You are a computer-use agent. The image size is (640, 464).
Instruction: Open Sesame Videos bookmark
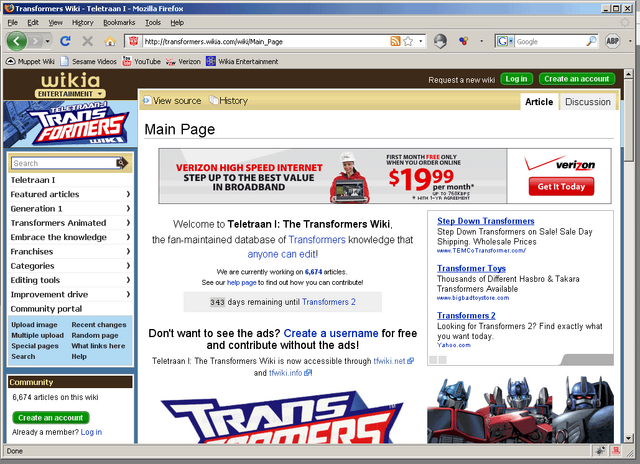[x=88, y=62]
